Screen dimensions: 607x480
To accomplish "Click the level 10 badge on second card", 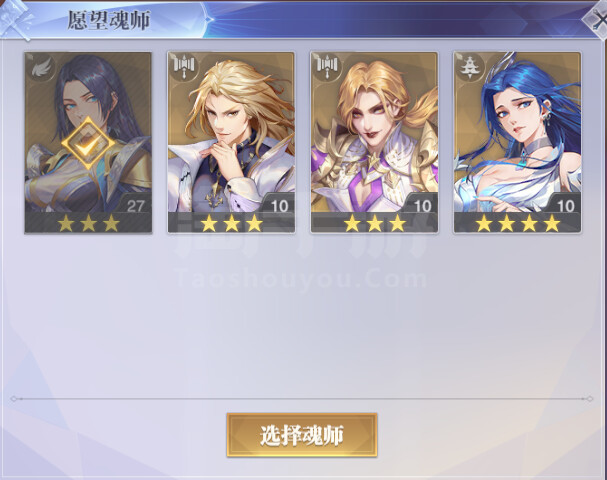I will (x=278, y=204).
